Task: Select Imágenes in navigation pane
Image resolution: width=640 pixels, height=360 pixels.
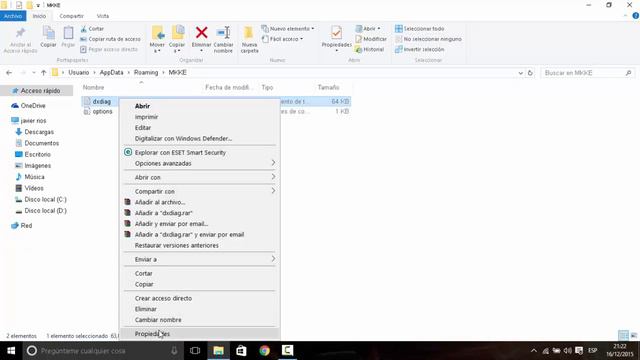Action: click(x=33, y=166)
